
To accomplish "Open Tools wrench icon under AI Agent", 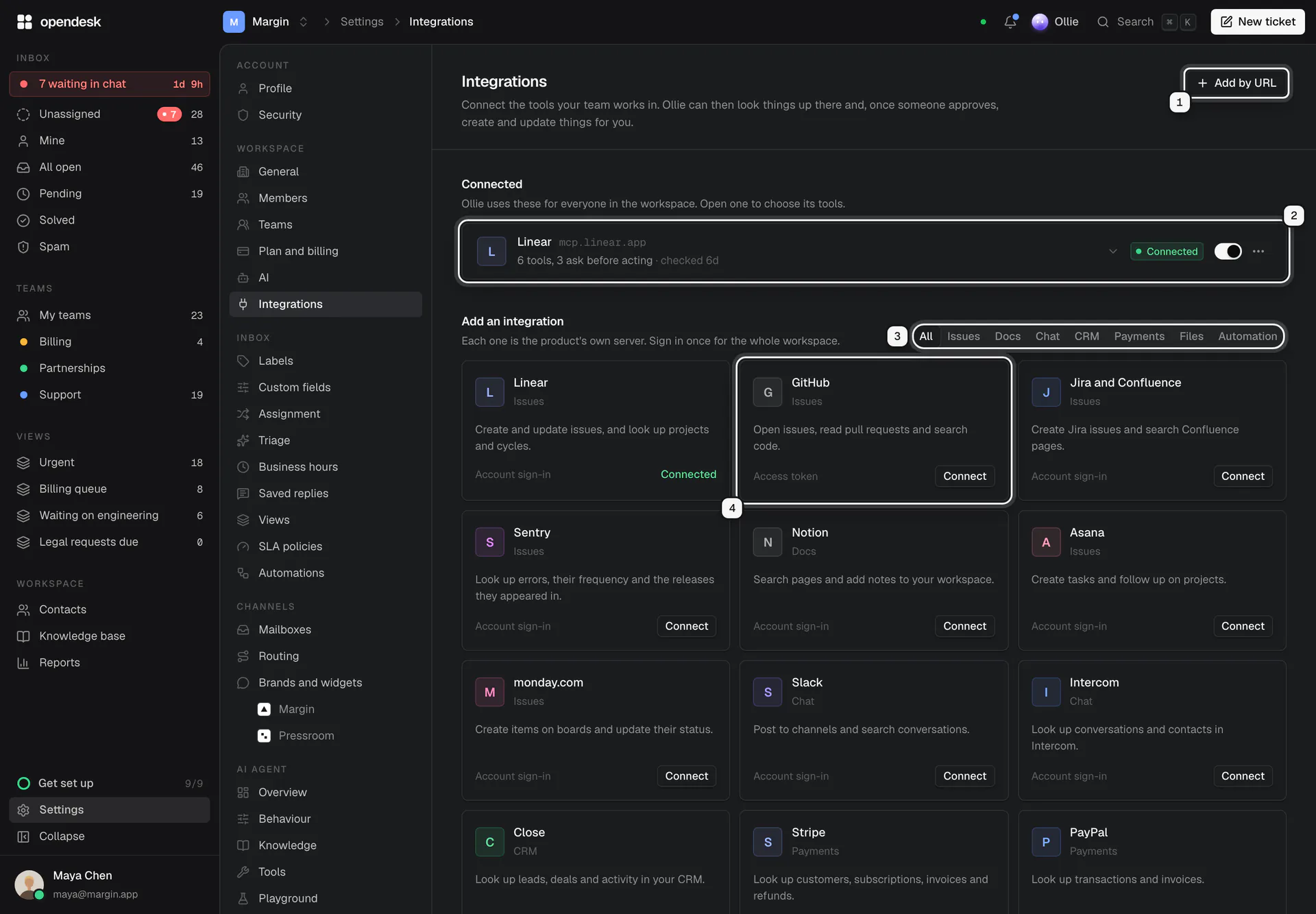I will point(243,872).
